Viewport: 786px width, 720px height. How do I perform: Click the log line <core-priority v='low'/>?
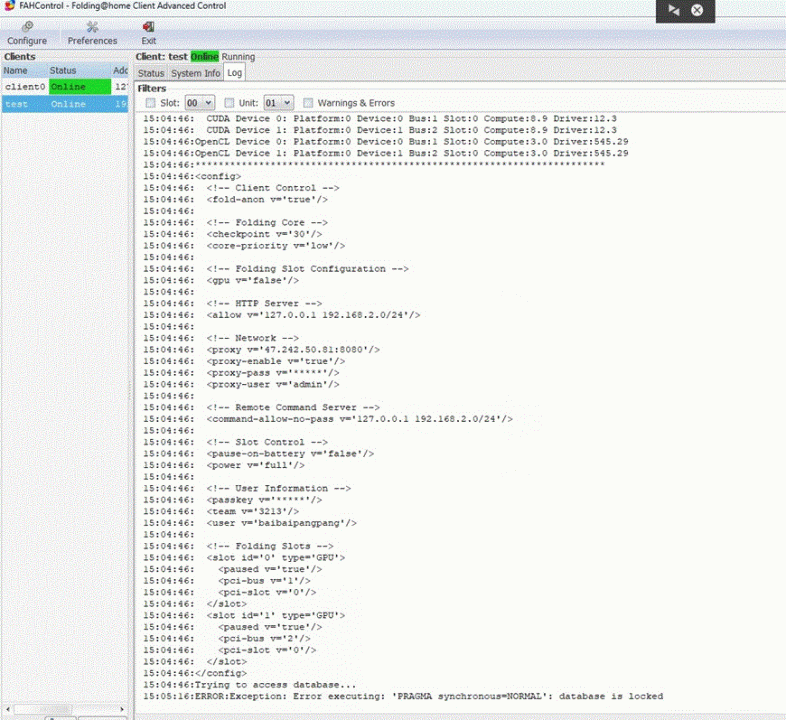pos(244,246)
